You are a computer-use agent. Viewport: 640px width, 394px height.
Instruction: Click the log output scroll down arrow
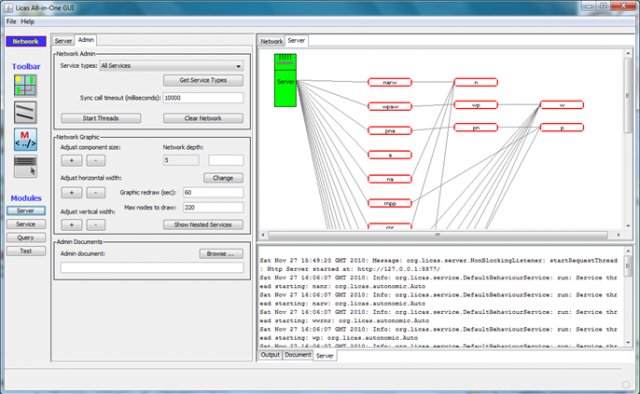pyautogui.click(x=628, y=342)
